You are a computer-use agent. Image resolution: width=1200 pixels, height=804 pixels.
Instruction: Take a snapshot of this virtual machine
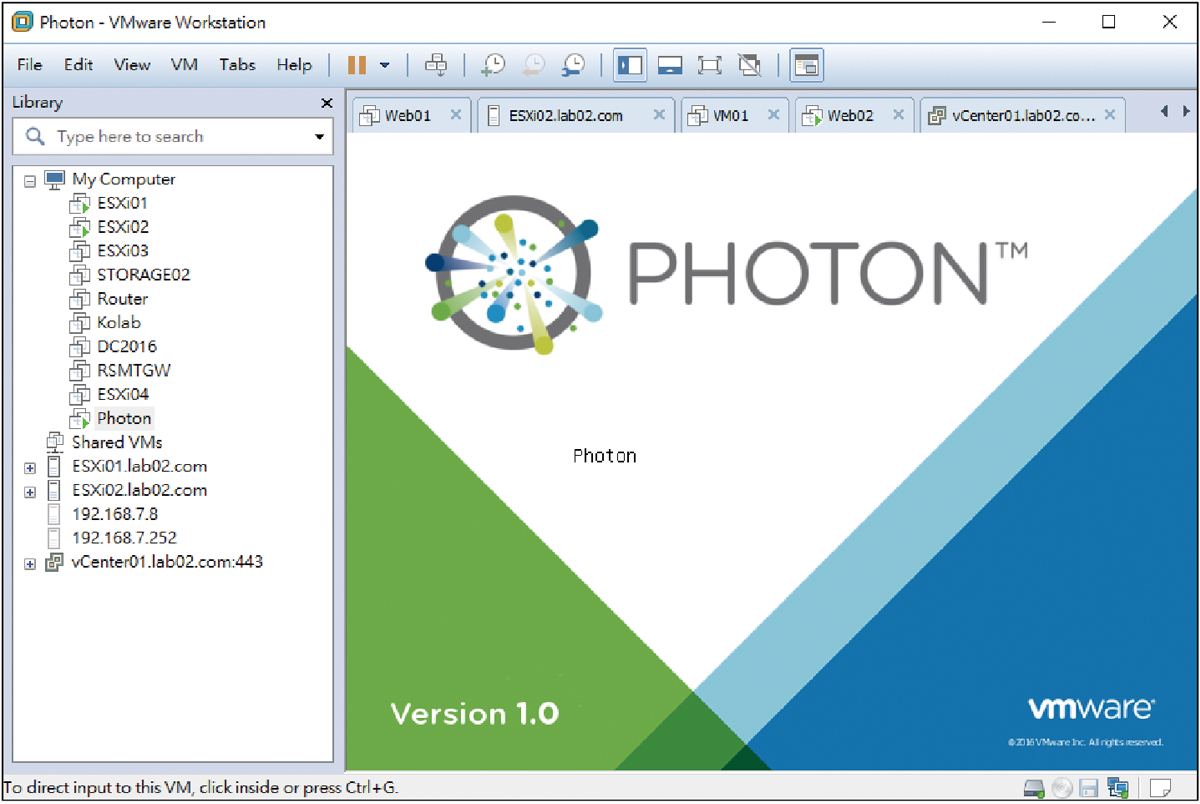[x=493, y=65]
